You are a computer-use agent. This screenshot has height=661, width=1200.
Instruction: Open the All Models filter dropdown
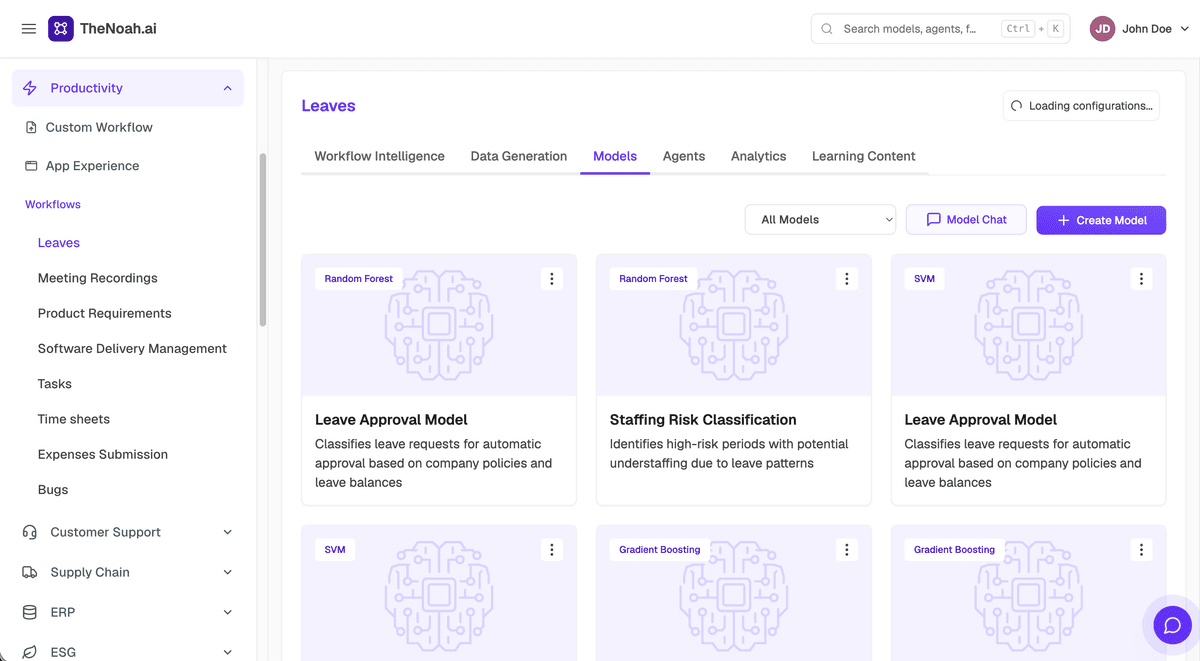point(820,220)
